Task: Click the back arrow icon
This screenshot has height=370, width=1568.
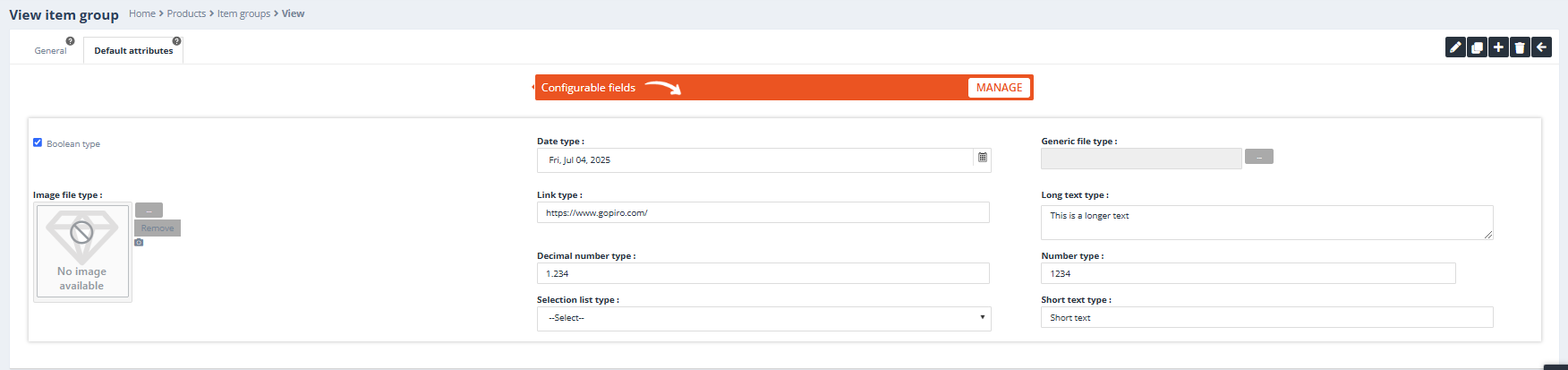Action: coord(1541,47)
